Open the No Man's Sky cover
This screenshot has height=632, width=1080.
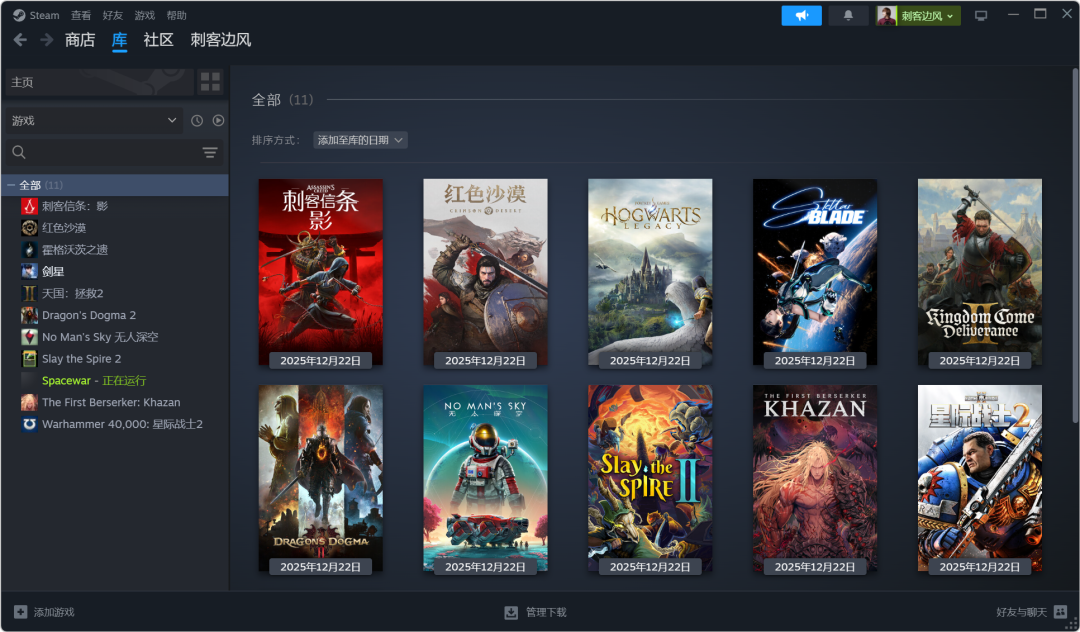485,478
